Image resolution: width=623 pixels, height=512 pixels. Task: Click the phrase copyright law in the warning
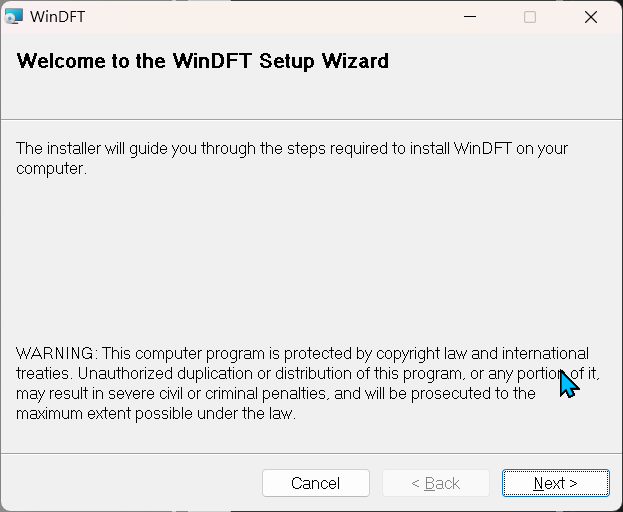pos(421,353)
